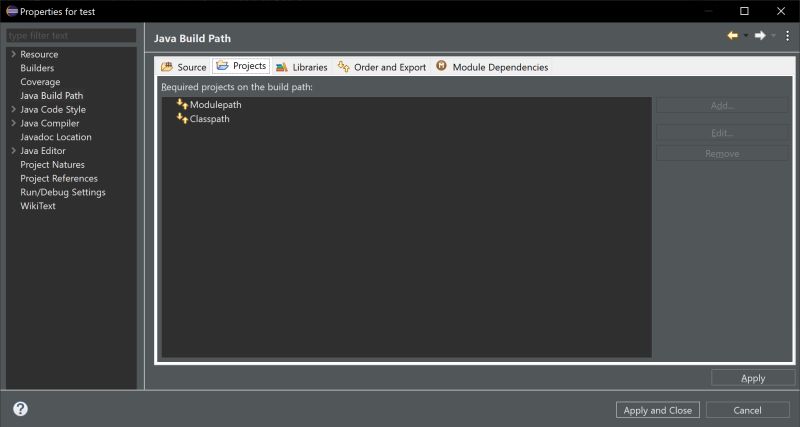Select Java Editor in the tree
This screenshot has height=427, width=800.
click(x=43, y=150)
